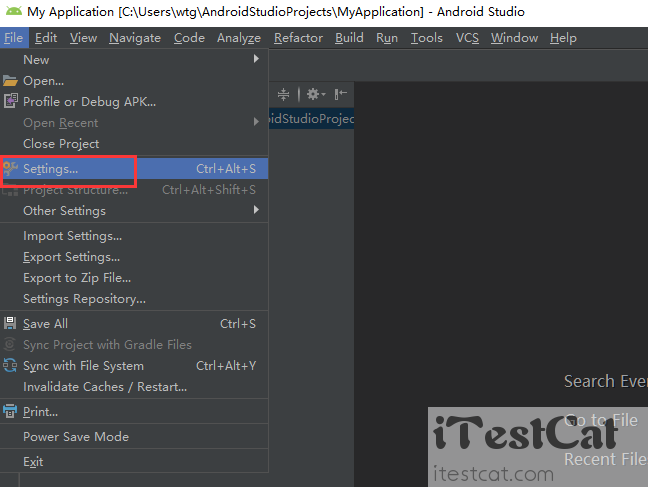
Task: Select Invalidate Caches / Restart...
Action: [x=134, y=387]
